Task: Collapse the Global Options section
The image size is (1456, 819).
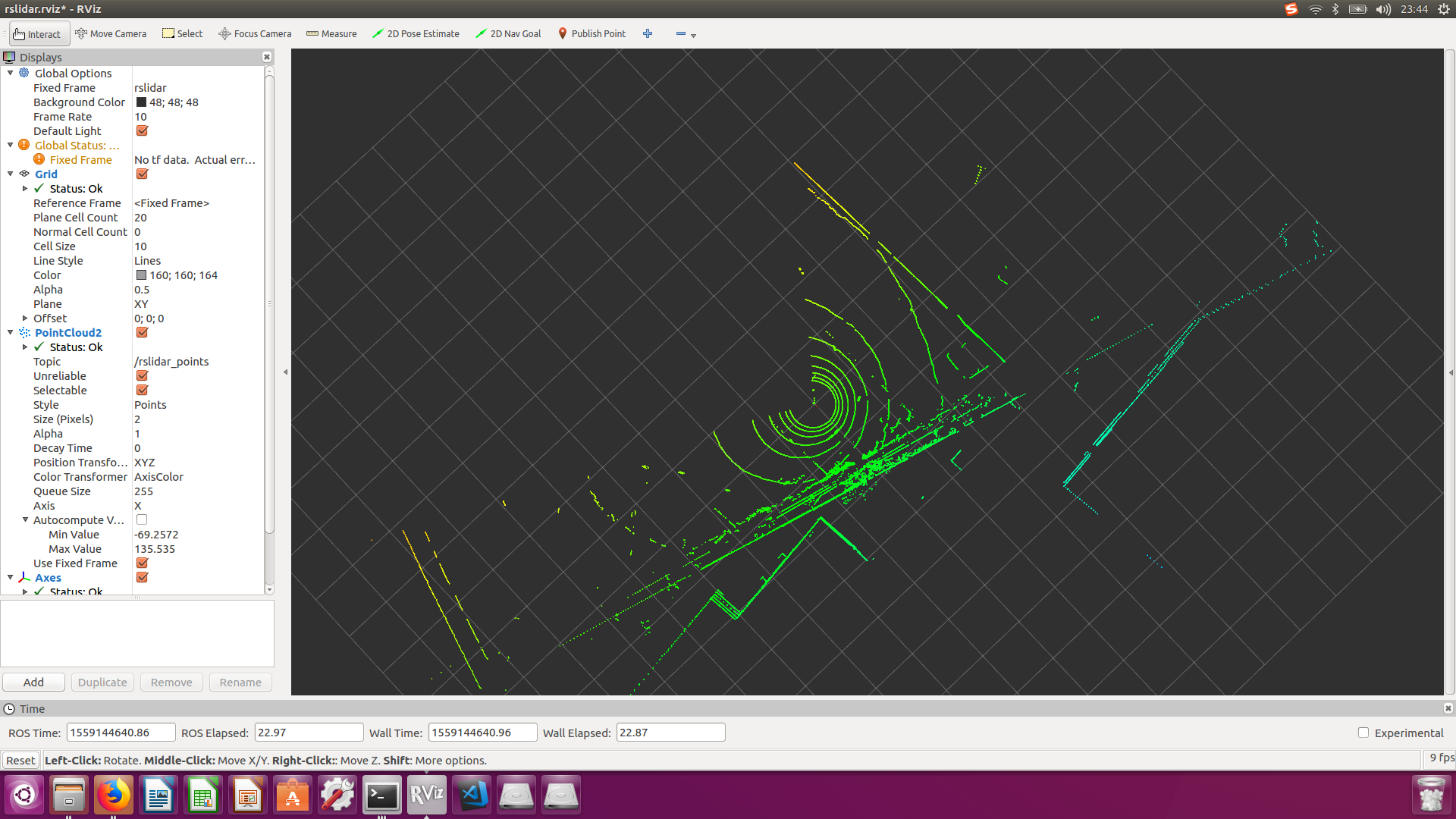Action: click(x=11, y=74)
